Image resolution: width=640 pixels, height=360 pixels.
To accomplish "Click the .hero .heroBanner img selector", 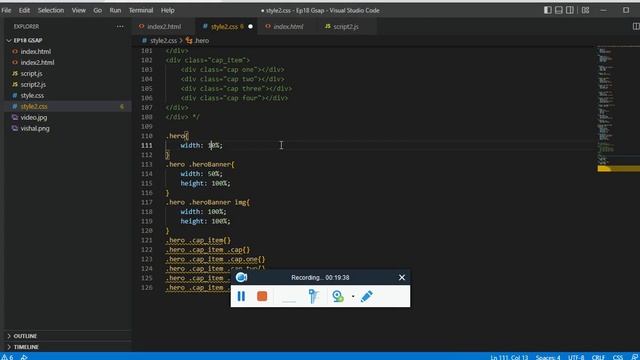I will point(207,202).
